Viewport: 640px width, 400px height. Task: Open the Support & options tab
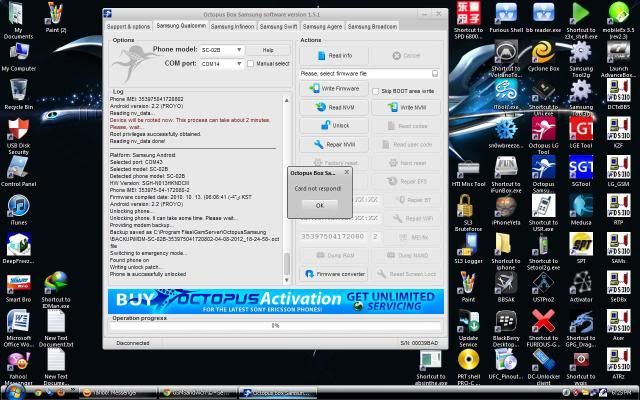[x=129, y=27]
